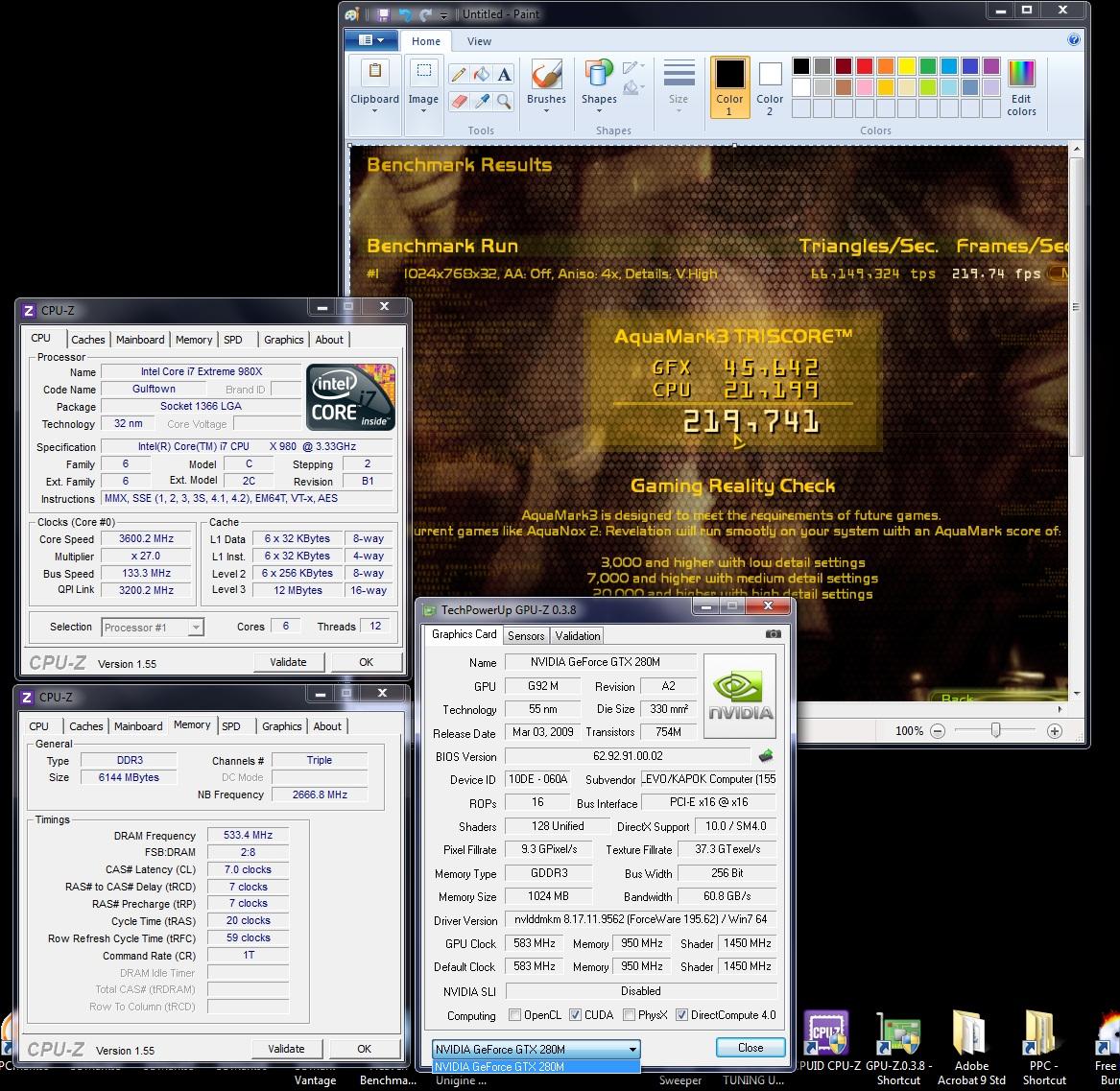The height and width of the screenshot is (1091, 1120).
Task: Click the GPU-Z BIOS save chip icon
Action: tap(766, 755)
